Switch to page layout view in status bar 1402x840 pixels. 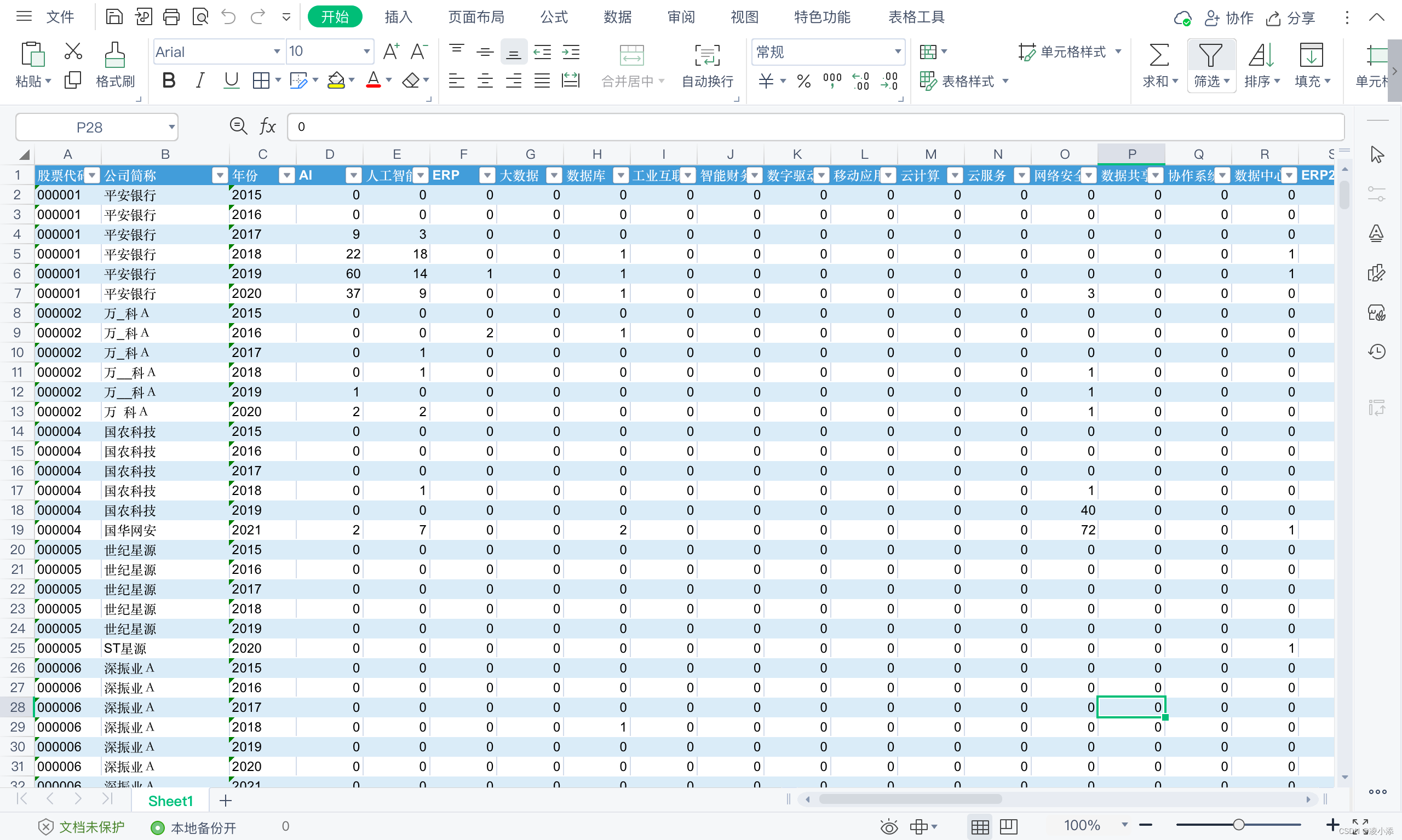tap(1008, 826)
